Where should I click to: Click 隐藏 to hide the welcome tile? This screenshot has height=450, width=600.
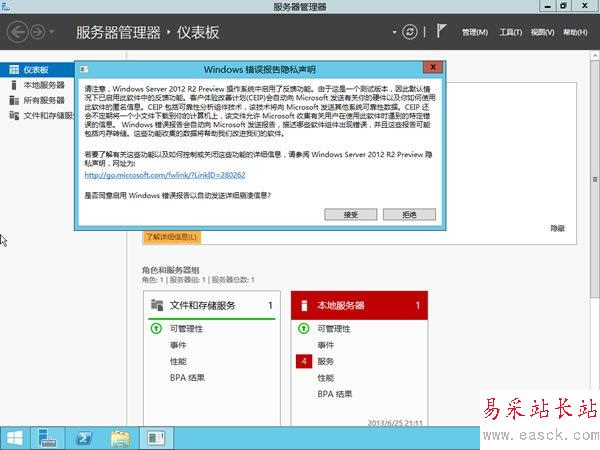coord(558,228)
